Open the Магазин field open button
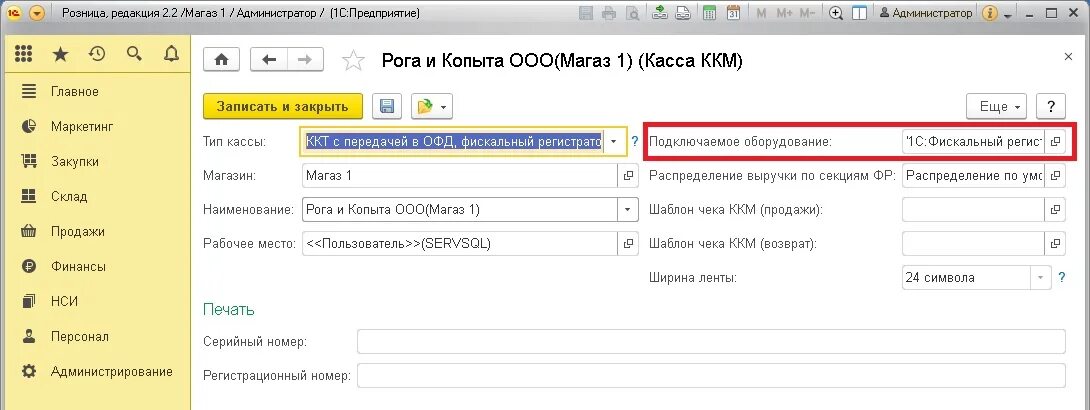1090x410 pixels. (628, 176)
